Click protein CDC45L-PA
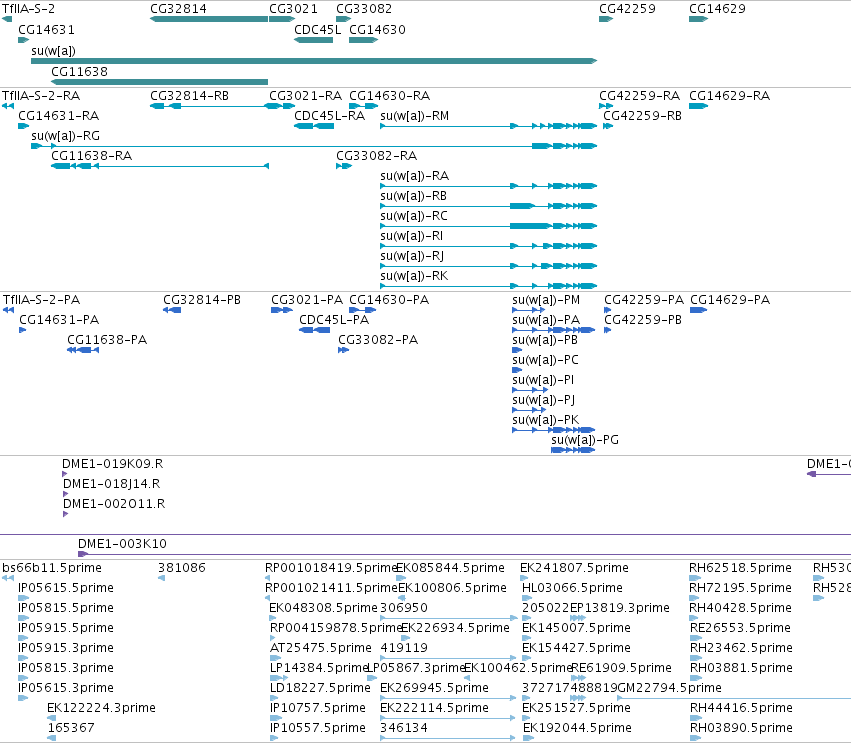The height and width of the screenshot is (743, 851). pos(314,331)
